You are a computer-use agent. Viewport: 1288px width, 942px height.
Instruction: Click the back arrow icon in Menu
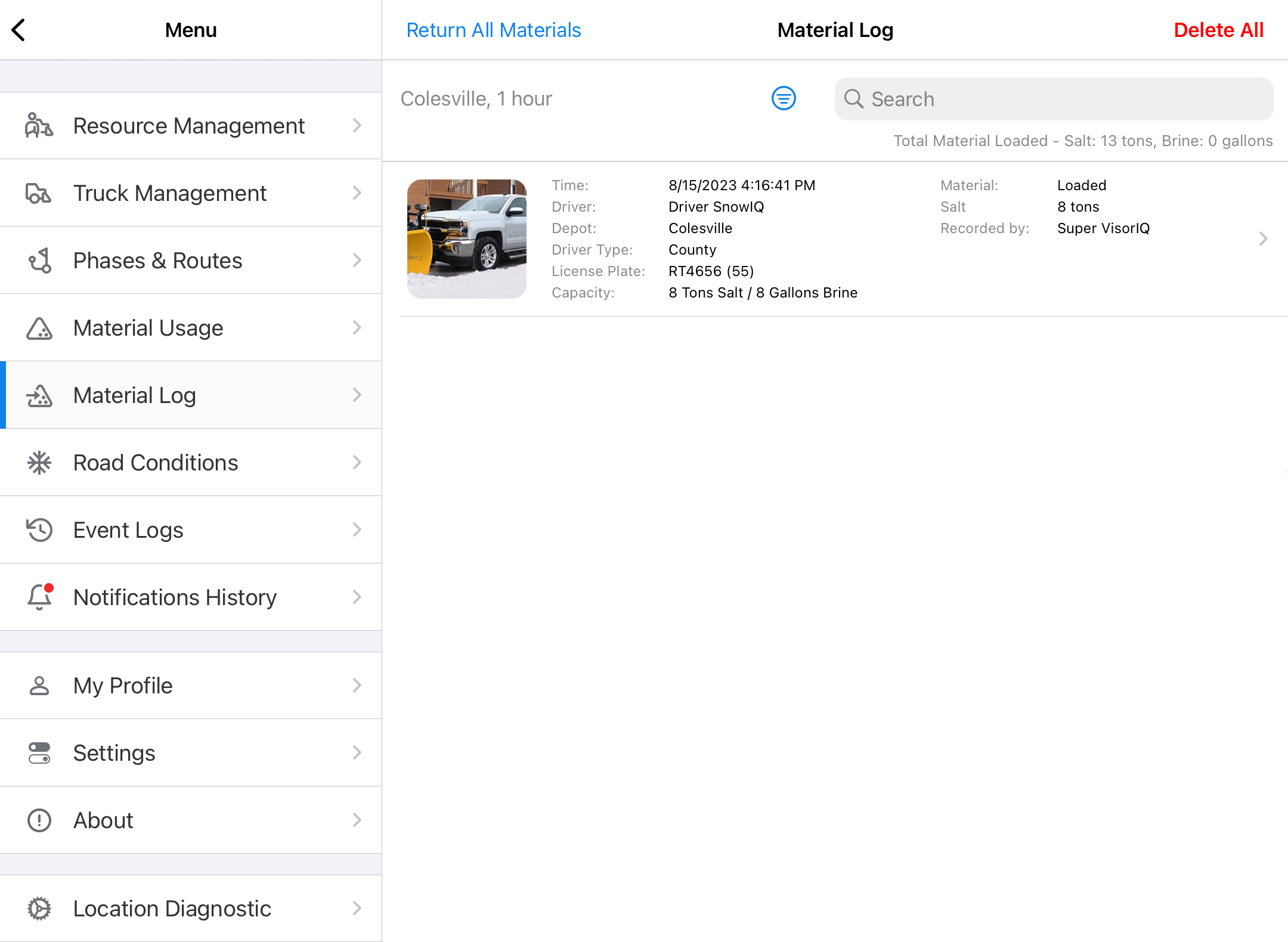point(19,30)
